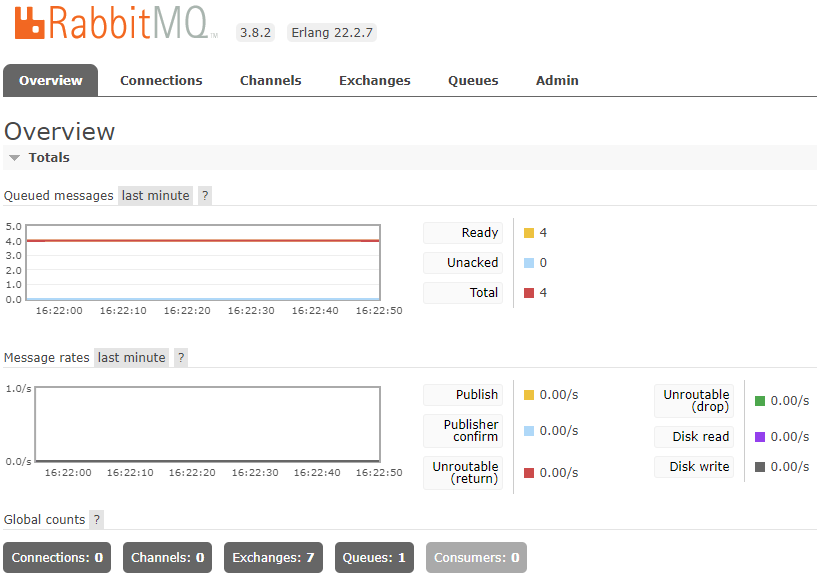This screenshot has width=817, height=579.
Task: Click the Consumers: 0 count button
Action: pos(476,558)
